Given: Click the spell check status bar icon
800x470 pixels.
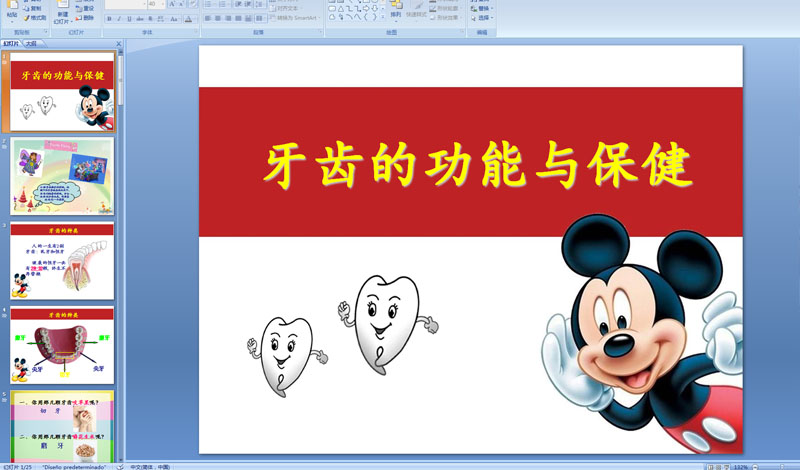Looking at the screenshot, I should click(120, 467).
